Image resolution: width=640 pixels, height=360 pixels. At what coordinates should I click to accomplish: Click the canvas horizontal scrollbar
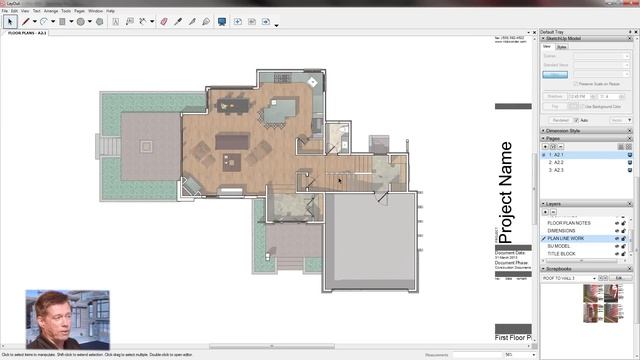[272, 347]
